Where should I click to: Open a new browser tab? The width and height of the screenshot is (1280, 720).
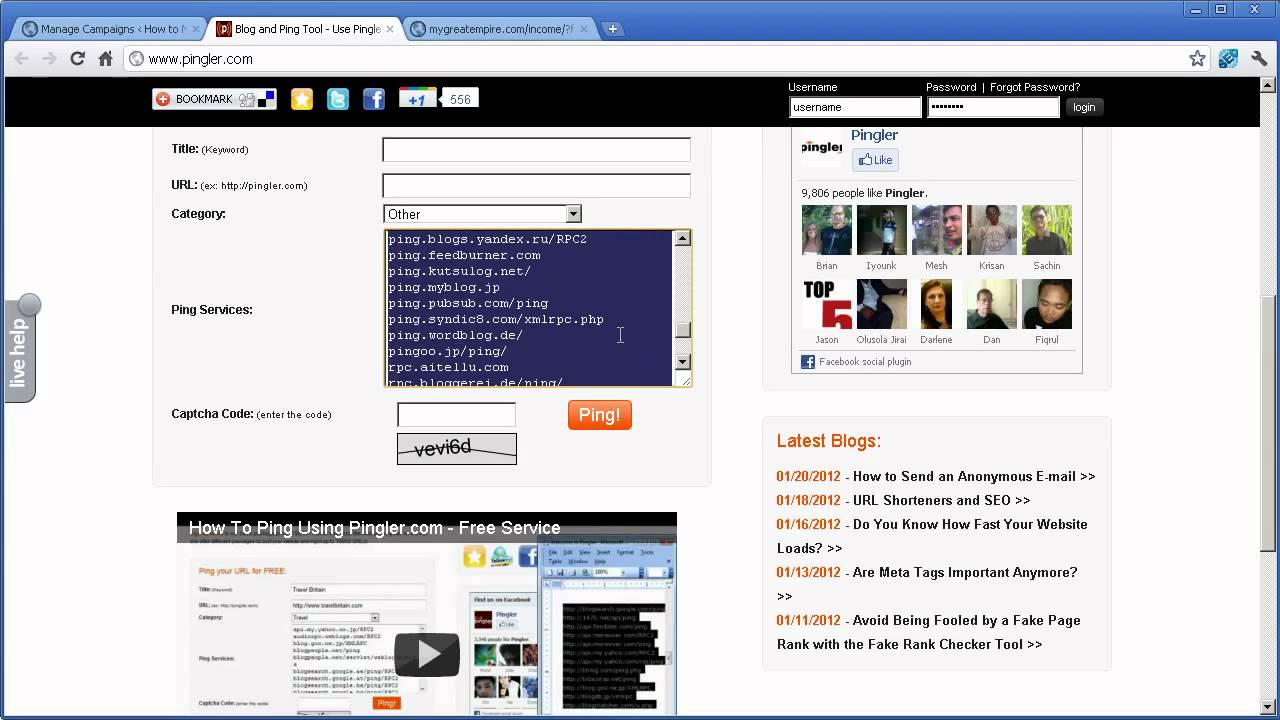612,29
